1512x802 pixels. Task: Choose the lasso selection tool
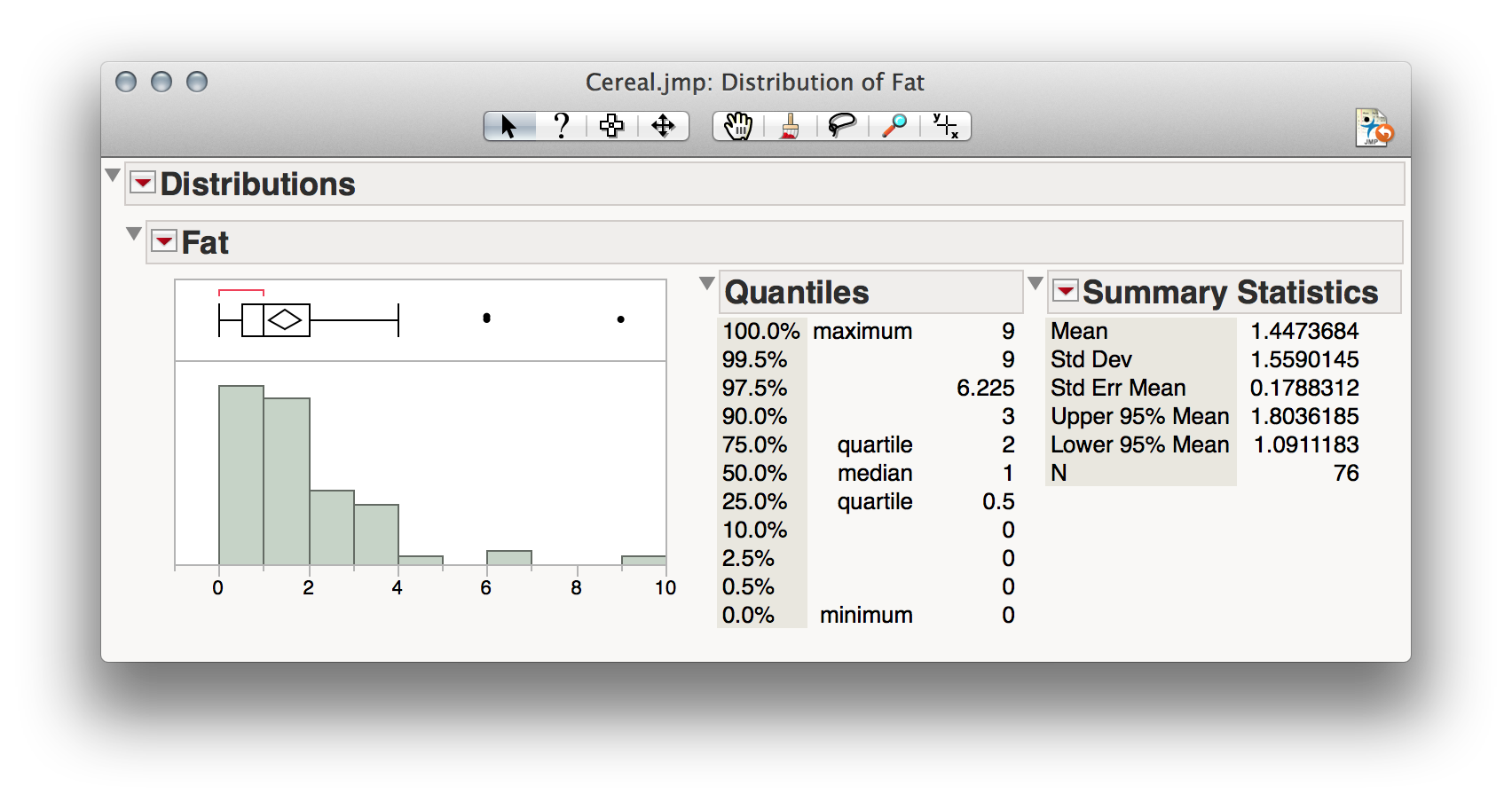[841, 126]
